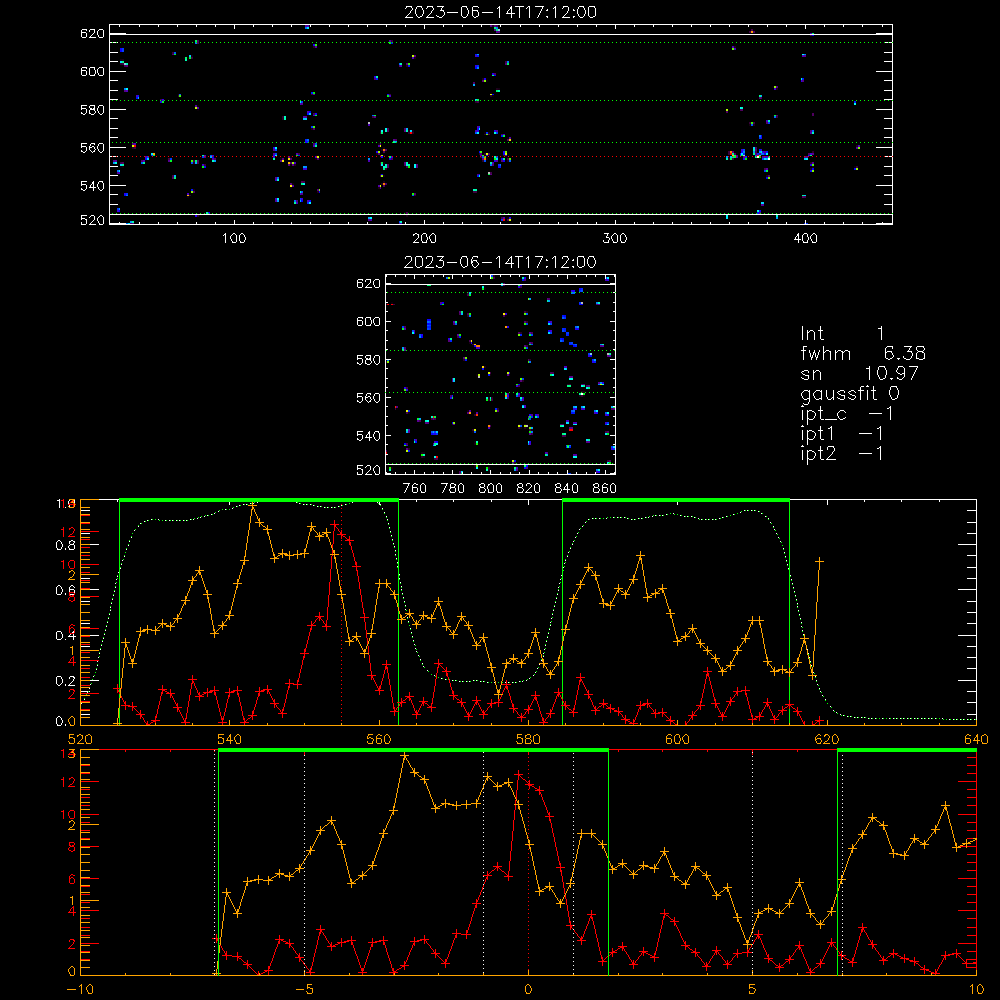Click x-axis label 400 in top panel
The height and width of the screenshot is (1000, 1000).
[x=805, y=239]
